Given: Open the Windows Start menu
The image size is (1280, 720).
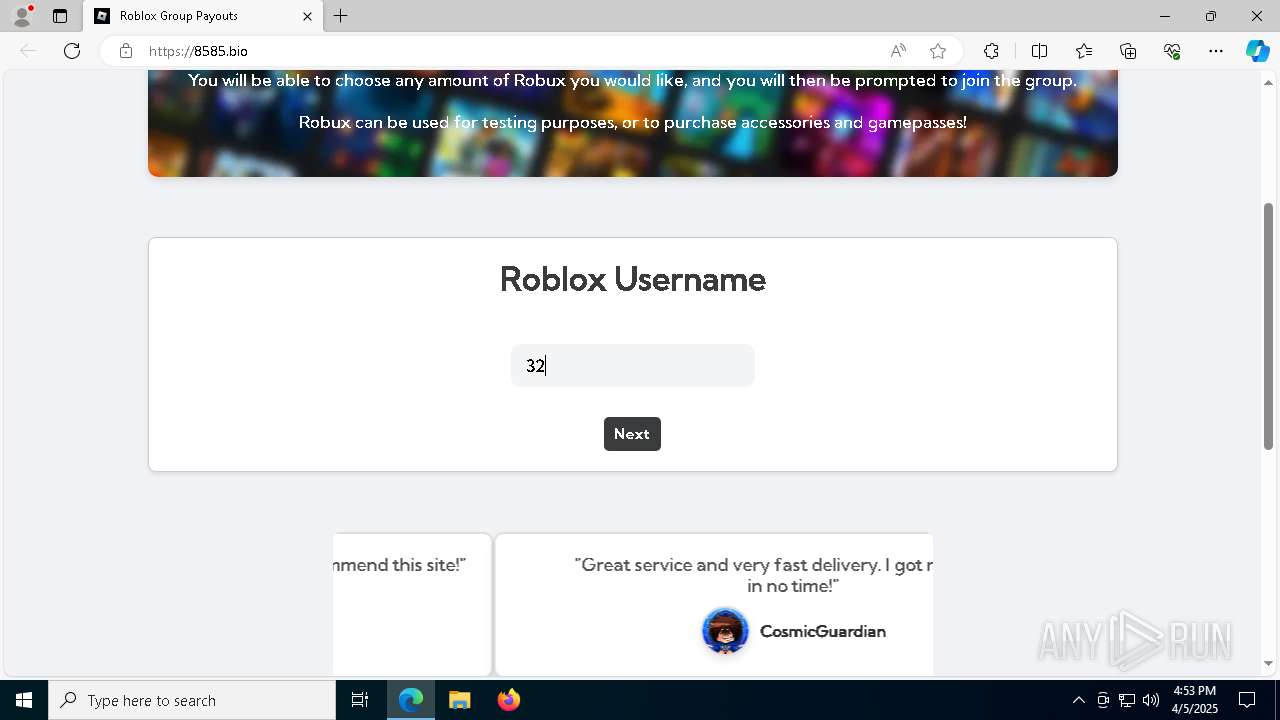Looking at the screenshot, I should [24, 700].
